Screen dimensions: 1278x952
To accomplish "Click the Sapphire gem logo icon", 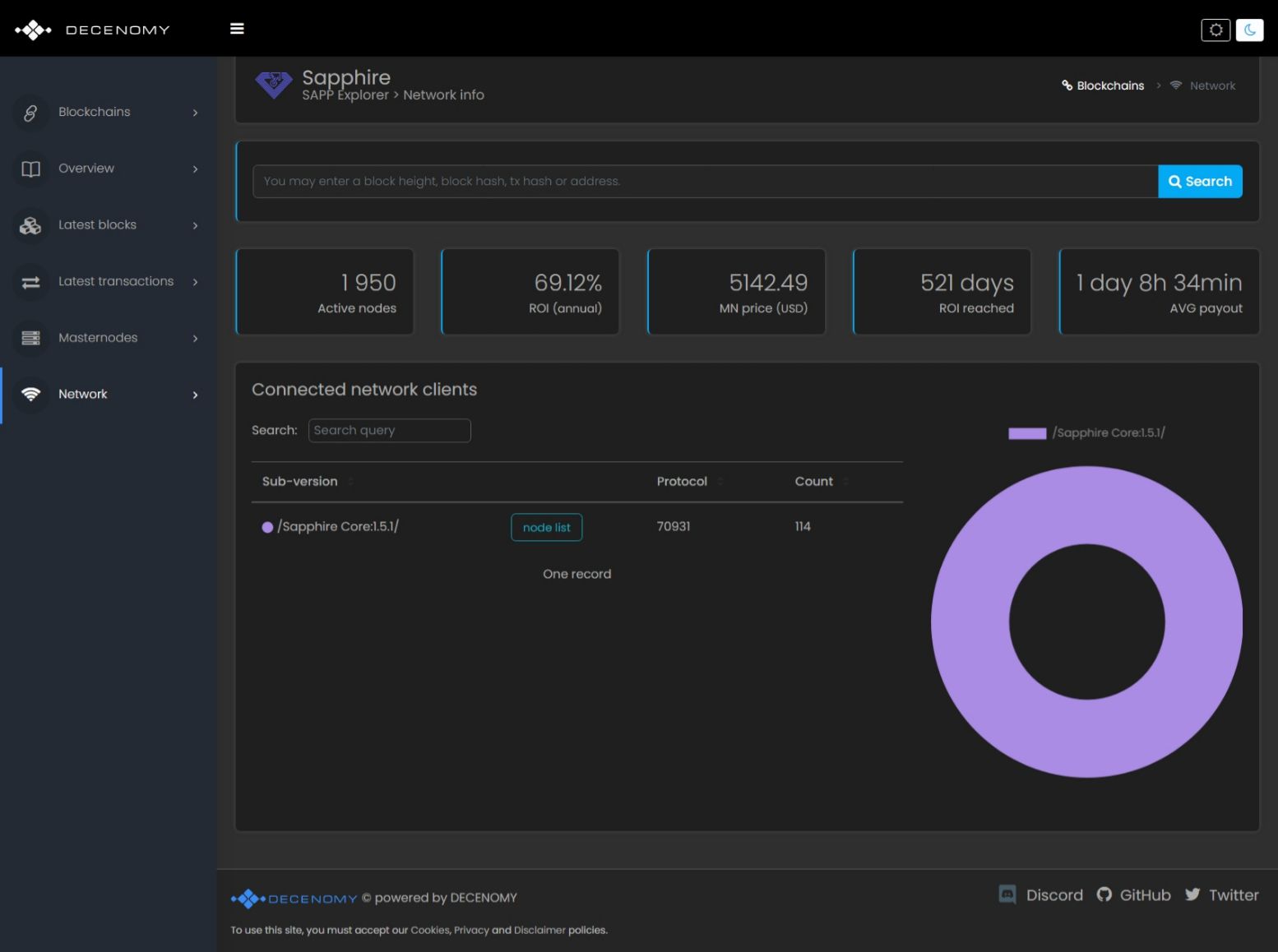I will coord(274,84).
